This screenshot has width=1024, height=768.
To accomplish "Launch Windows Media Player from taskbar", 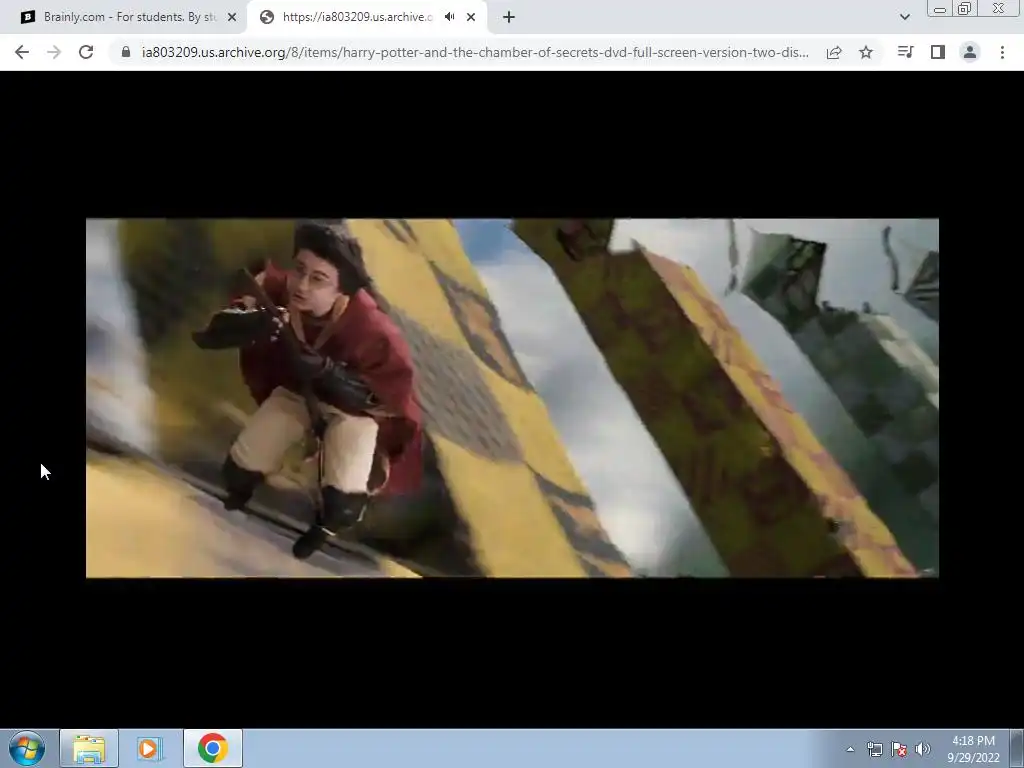I will point(148,748).
